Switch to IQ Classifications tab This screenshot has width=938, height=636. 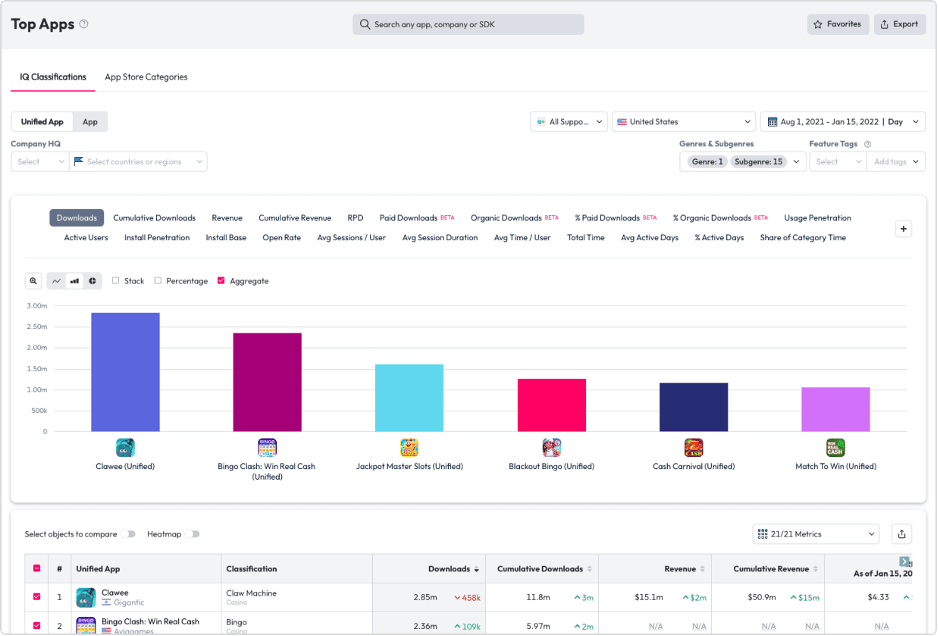53,77
